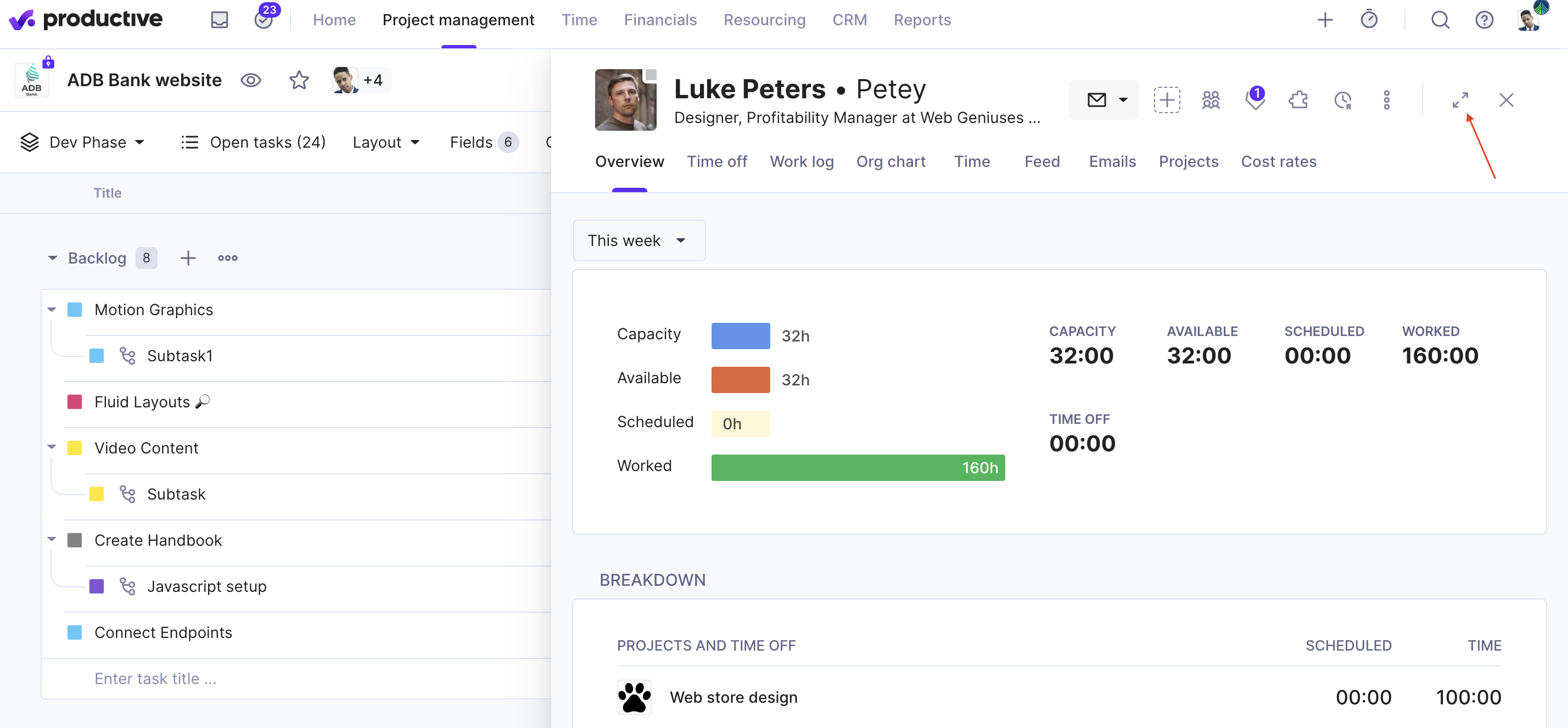The image size is (1568, 728).
Task: Click Connect Endpoints blue status square
Action: tap(74, 632)
